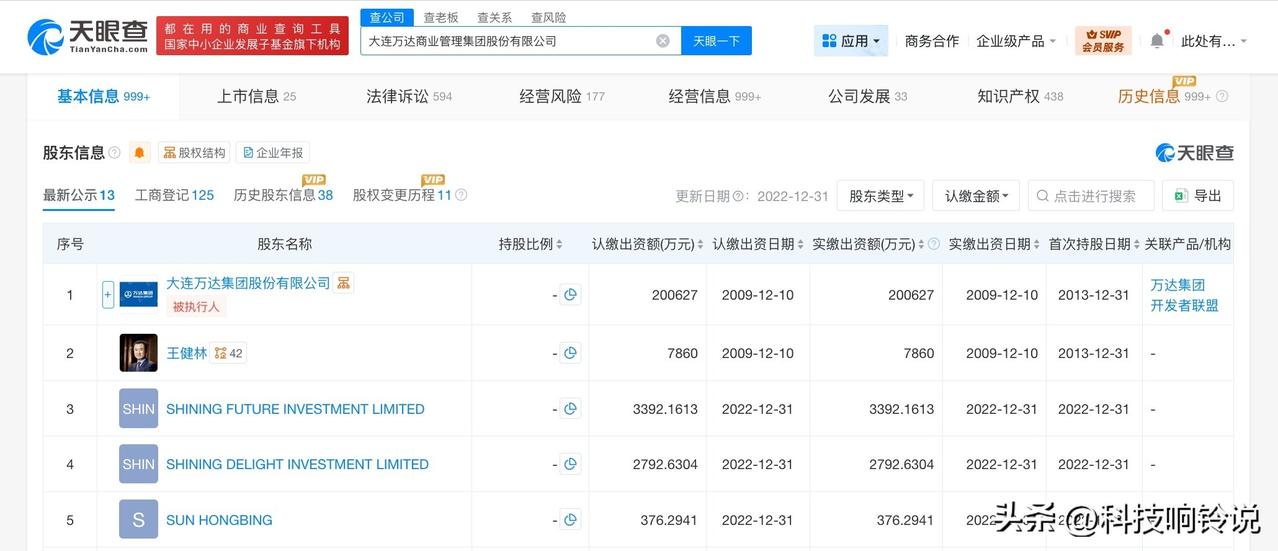Open the 上市信息 tab
This screenshot has height=551, width=1278.
coord(257,96)
